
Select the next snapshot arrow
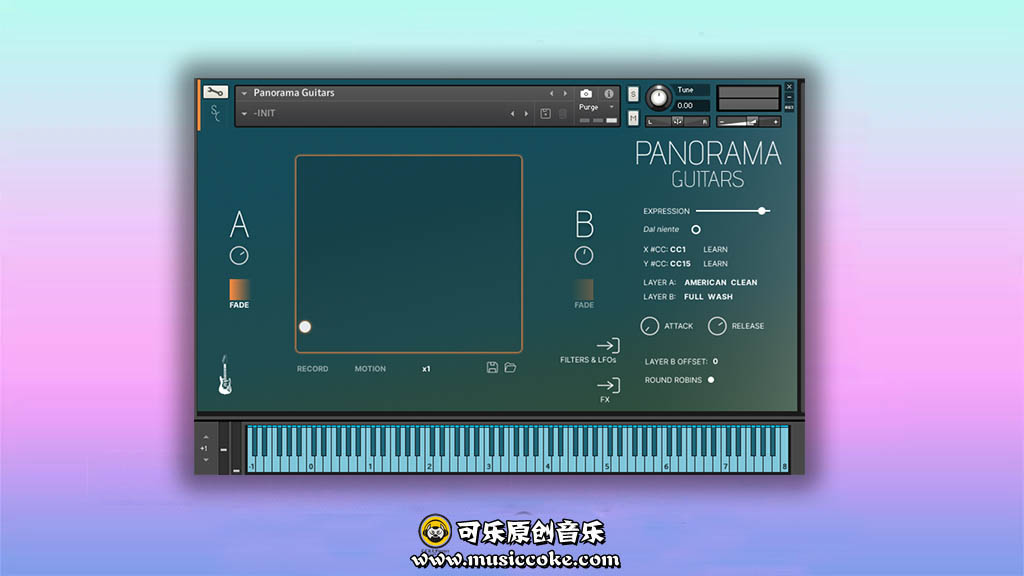526,114
